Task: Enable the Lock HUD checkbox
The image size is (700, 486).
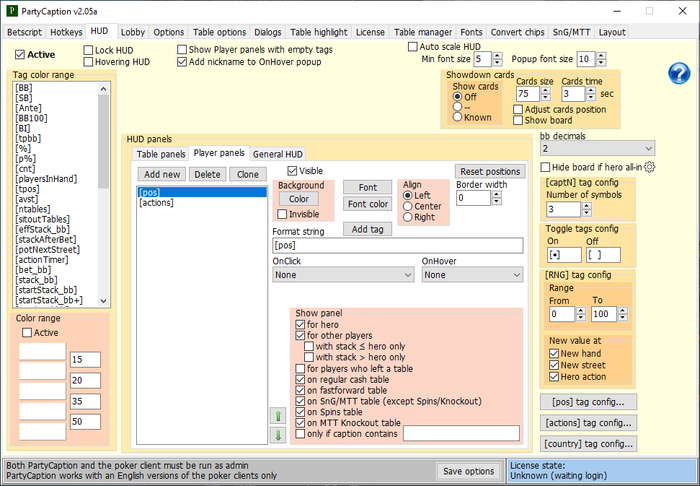Action: click(87, 49)
